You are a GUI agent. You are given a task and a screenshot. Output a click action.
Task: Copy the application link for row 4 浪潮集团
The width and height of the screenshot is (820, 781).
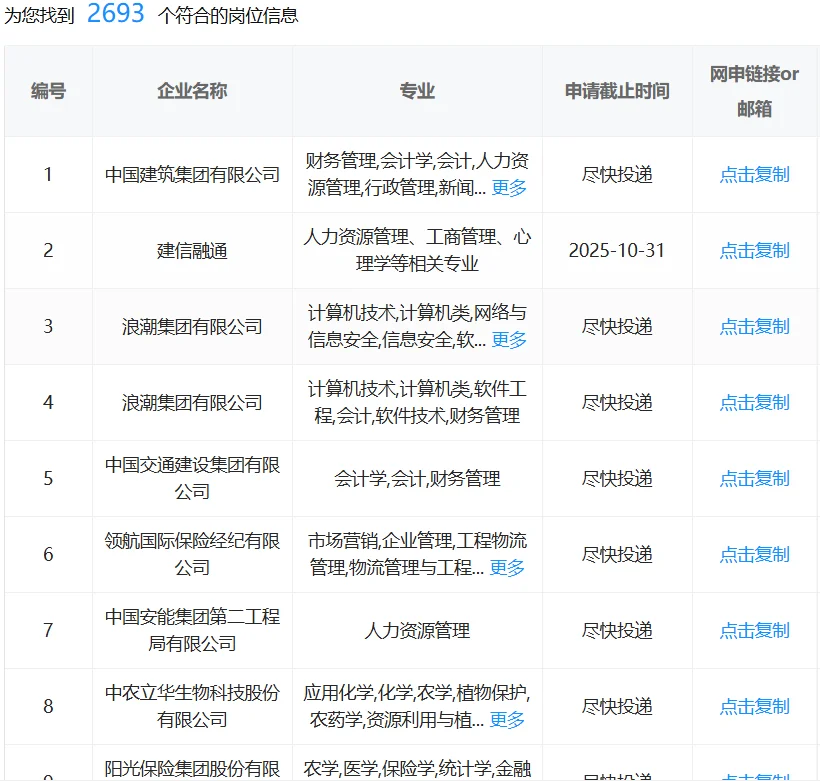click(754, 402)
